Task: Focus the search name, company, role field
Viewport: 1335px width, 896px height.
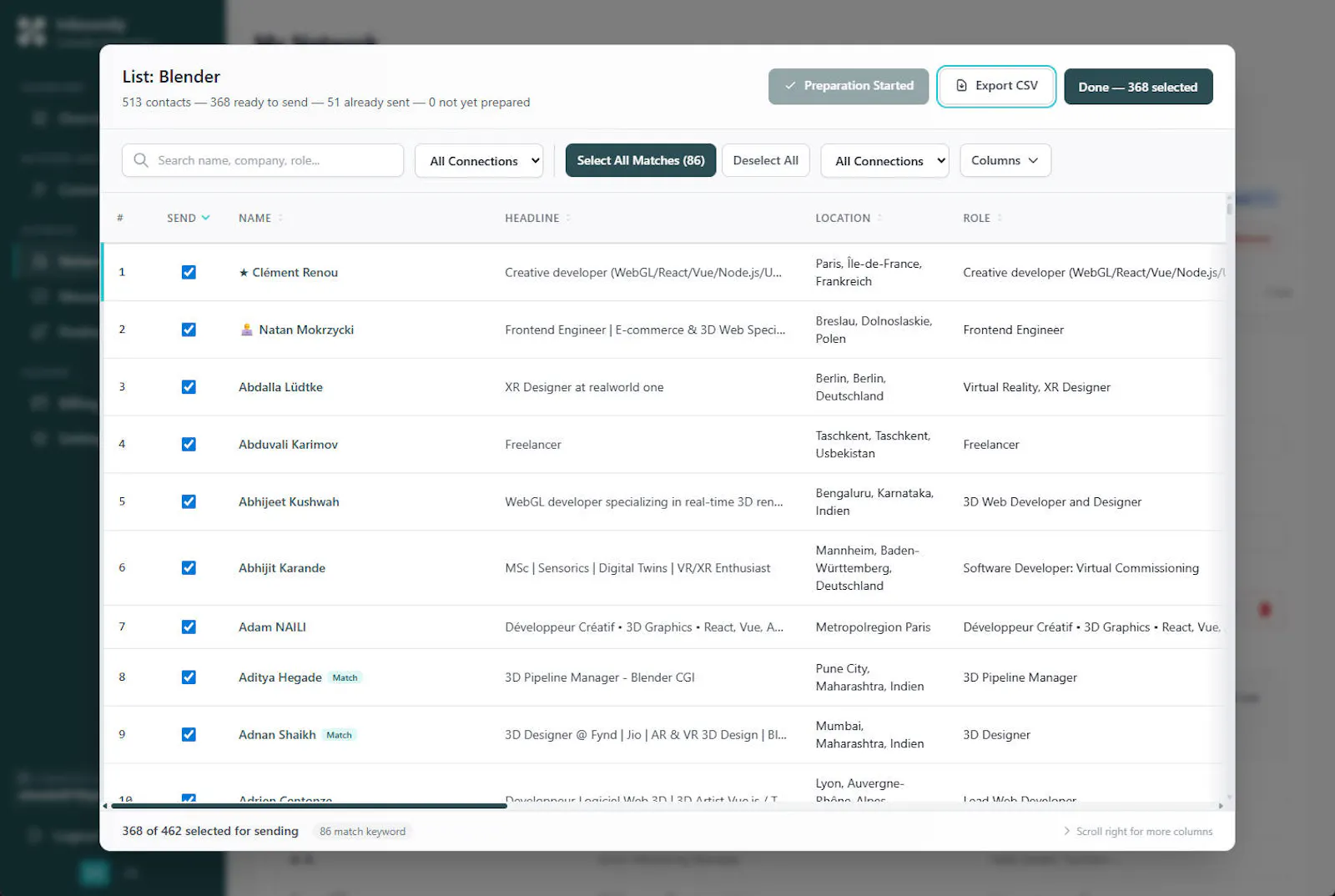Action: [263, 160]
